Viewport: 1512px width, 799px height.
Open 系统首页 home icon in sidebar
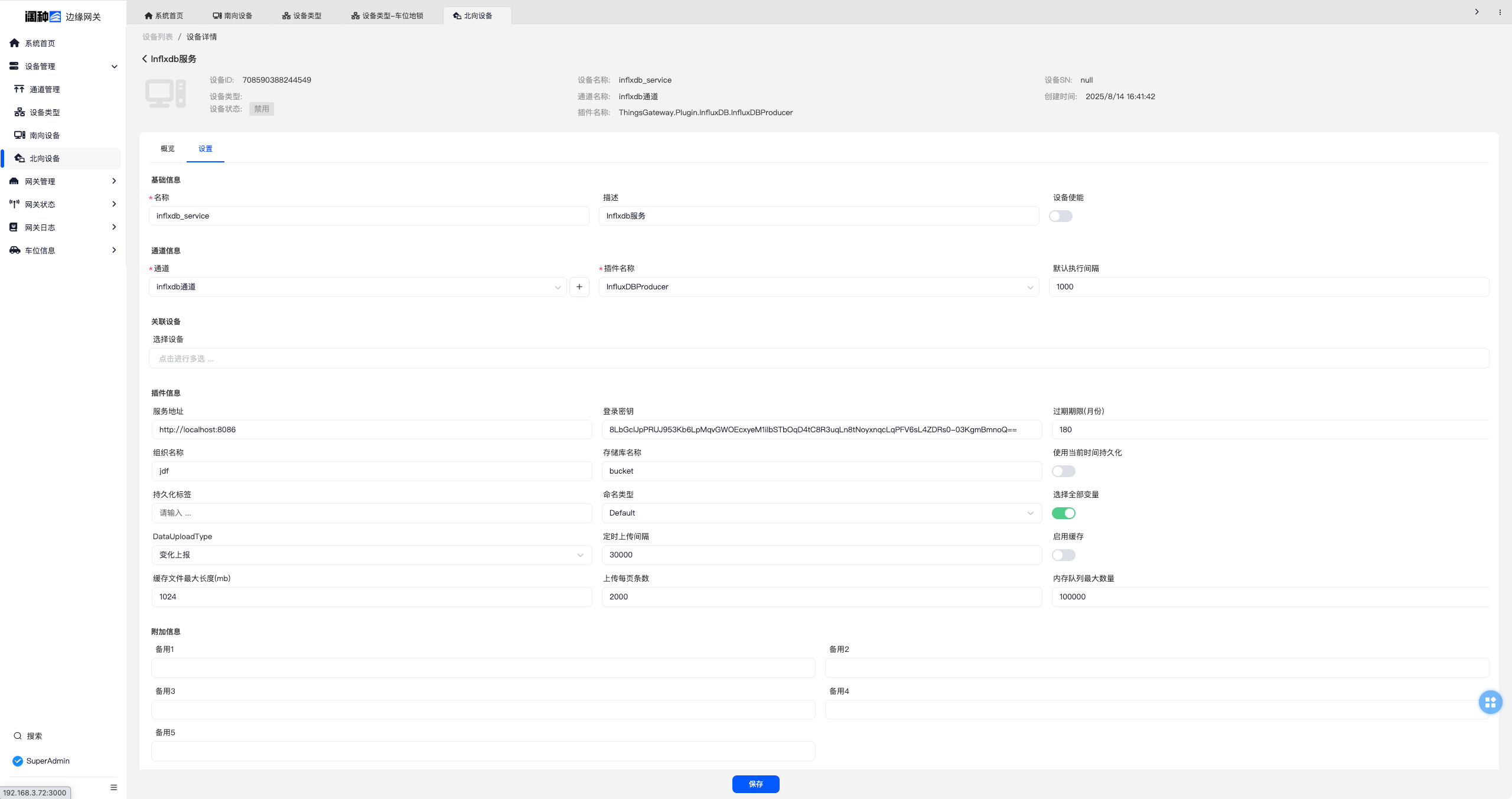click(15, 43)
